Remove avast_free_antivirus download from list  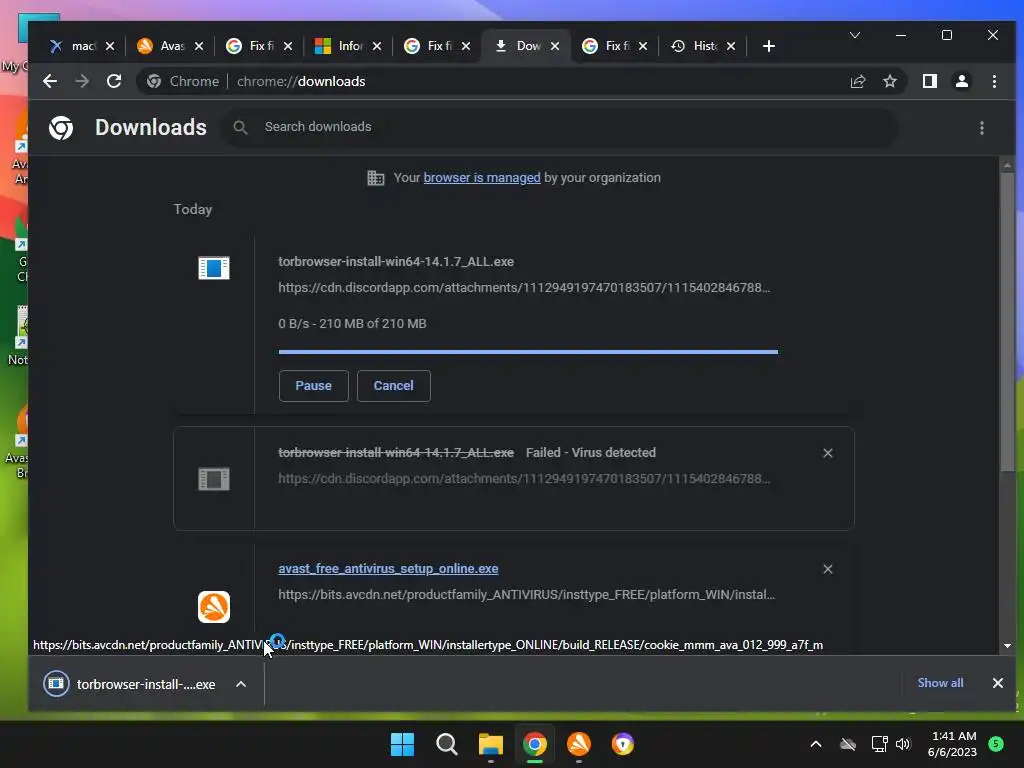tap(827, 569)
